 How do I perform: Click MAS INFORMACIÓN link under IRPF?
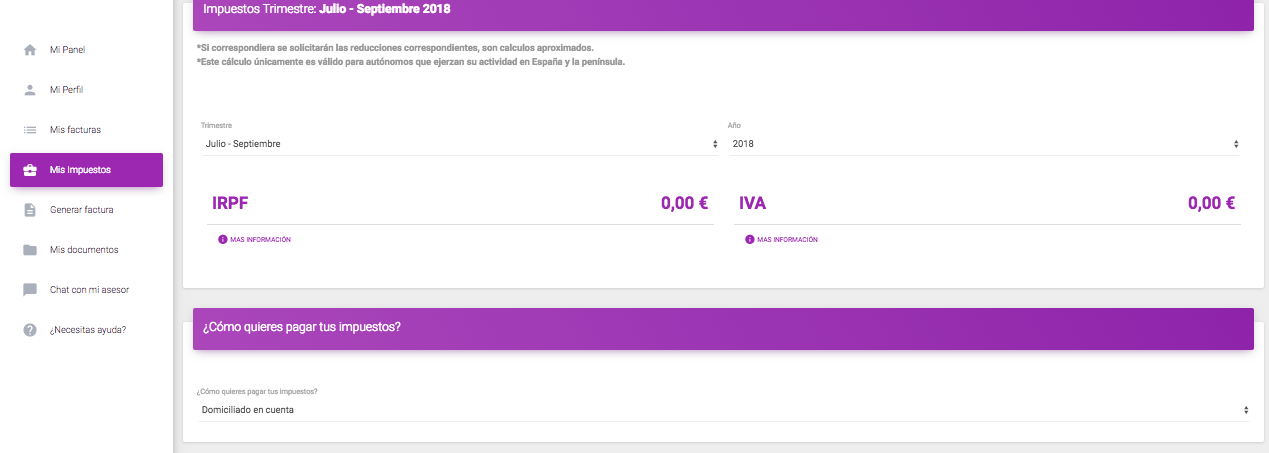[x=260, y=240]
